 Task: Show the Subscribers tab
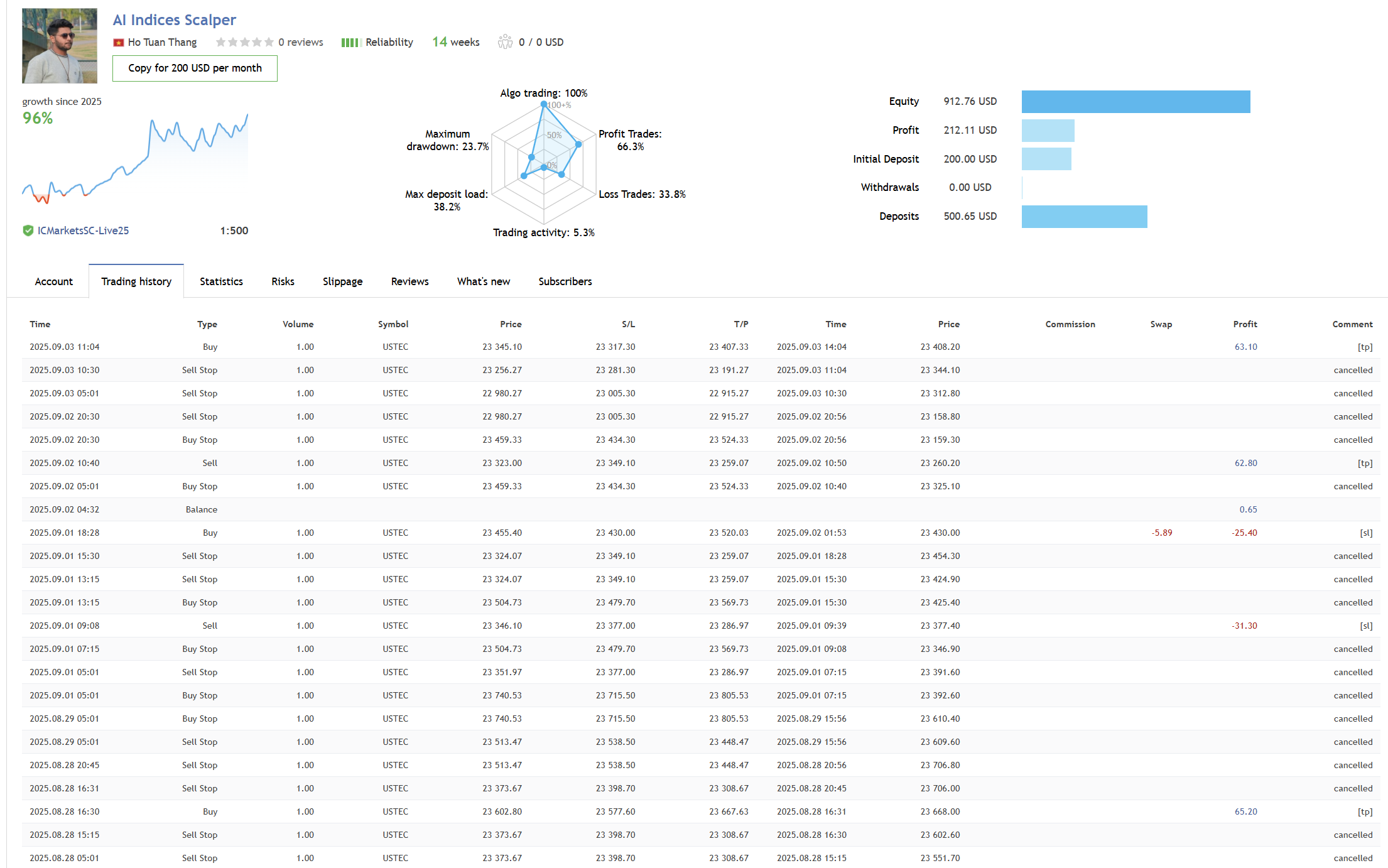565,281
